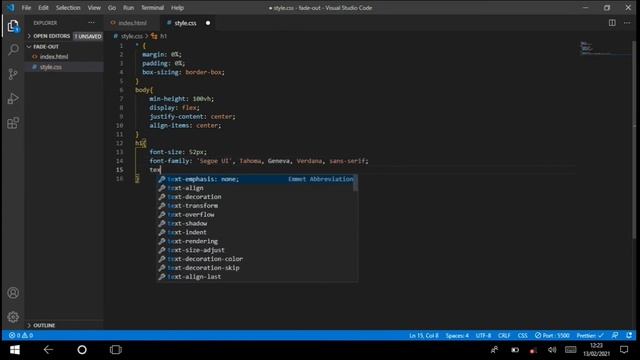Click Ln 15, Col cursor position status
This screenshot has height=360, width=640.
[424, 335]
